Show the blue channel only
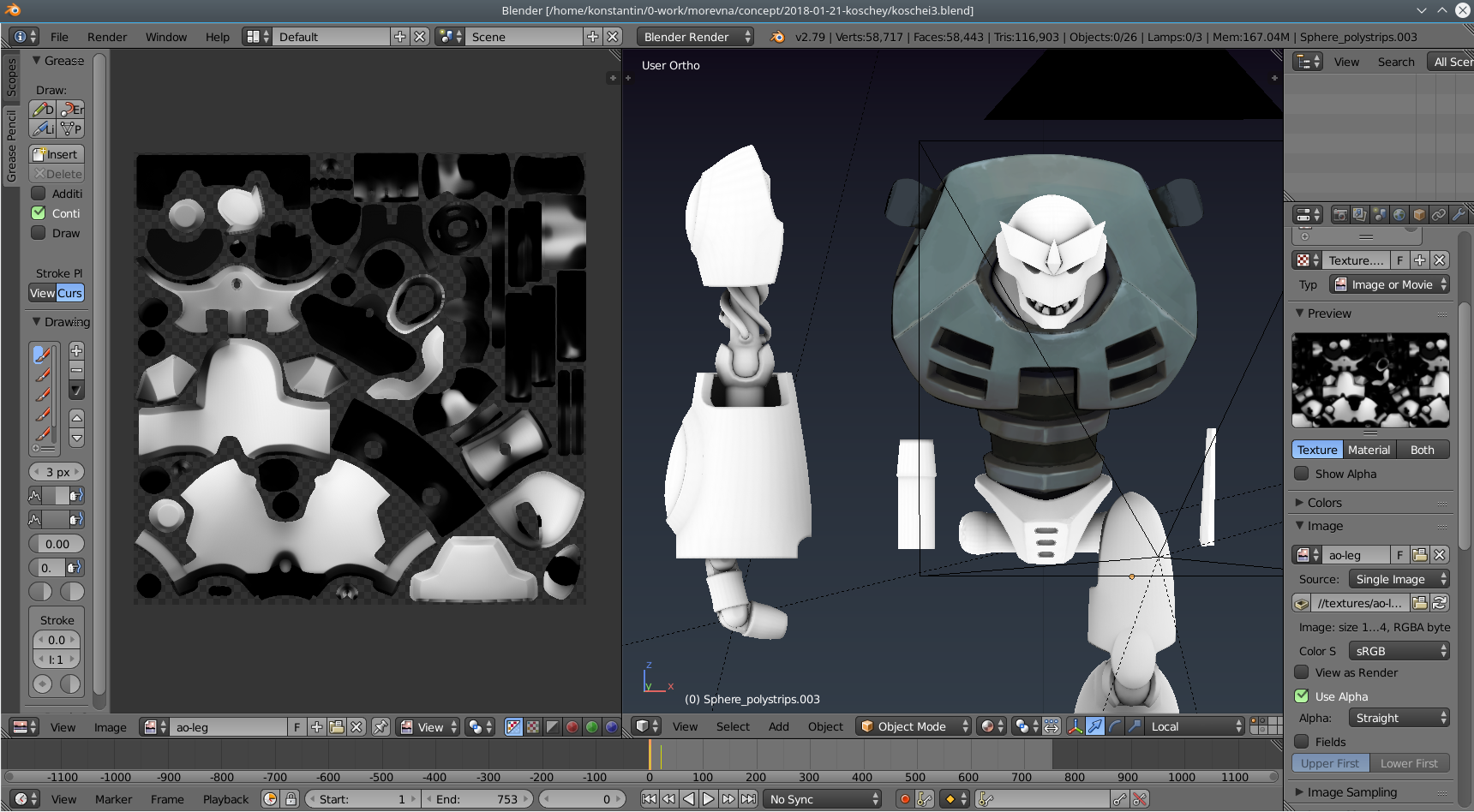Screen dimensions: 1474x812 click(611, 726)
